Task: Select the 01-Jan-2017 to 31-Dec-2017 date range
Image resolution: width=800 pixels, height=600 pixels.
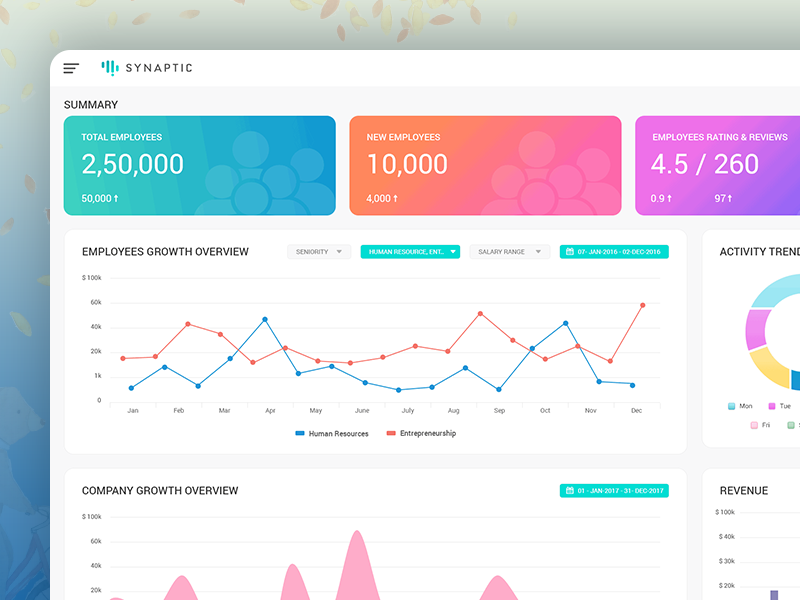Action: point(614,490)
